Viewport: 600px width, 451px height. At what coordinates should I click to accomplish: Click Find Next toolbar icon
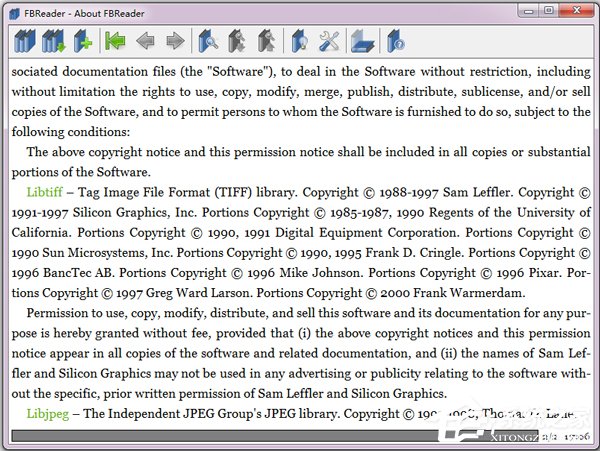tap(237, 41)
